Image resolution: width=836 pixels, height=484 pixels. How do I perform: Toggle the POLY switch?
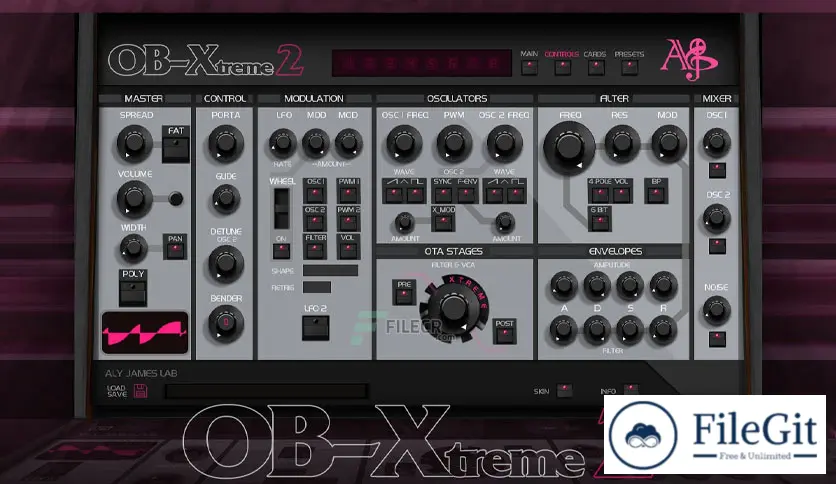[133, 293]
